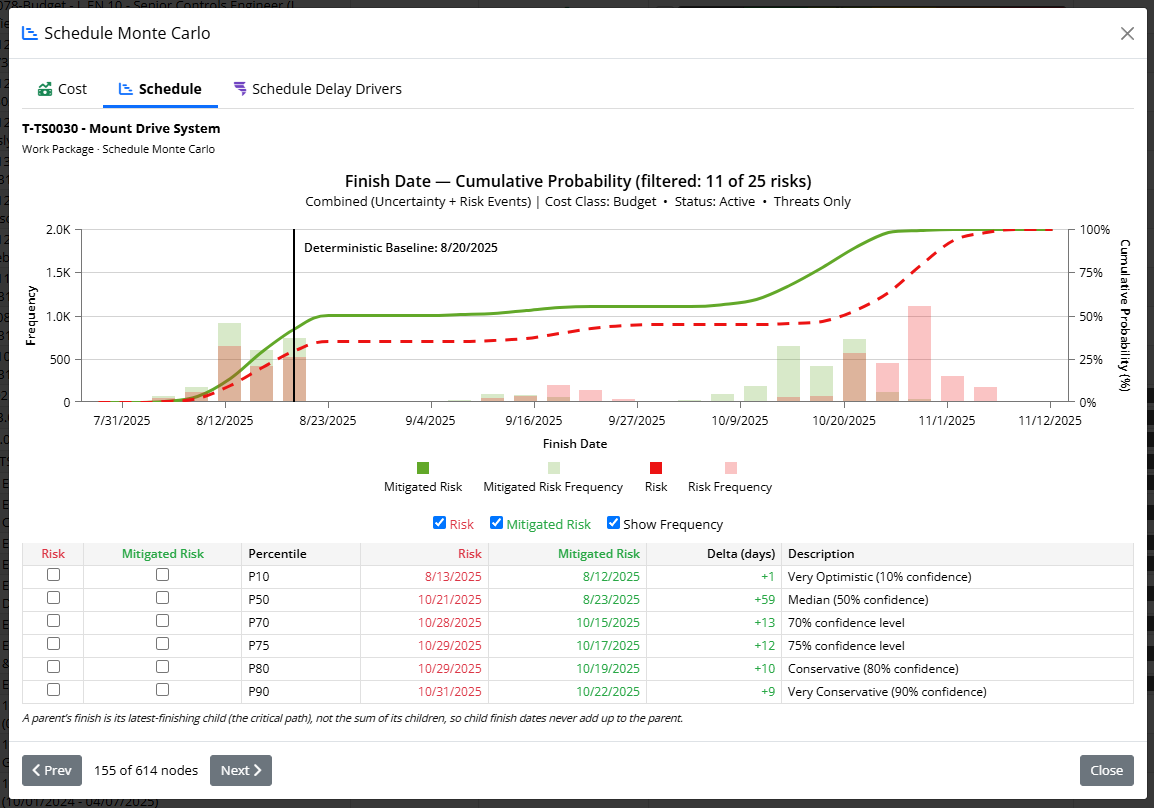1154x808 pixels.
Task: Click the Next button
Action: (x=241, y=770)
